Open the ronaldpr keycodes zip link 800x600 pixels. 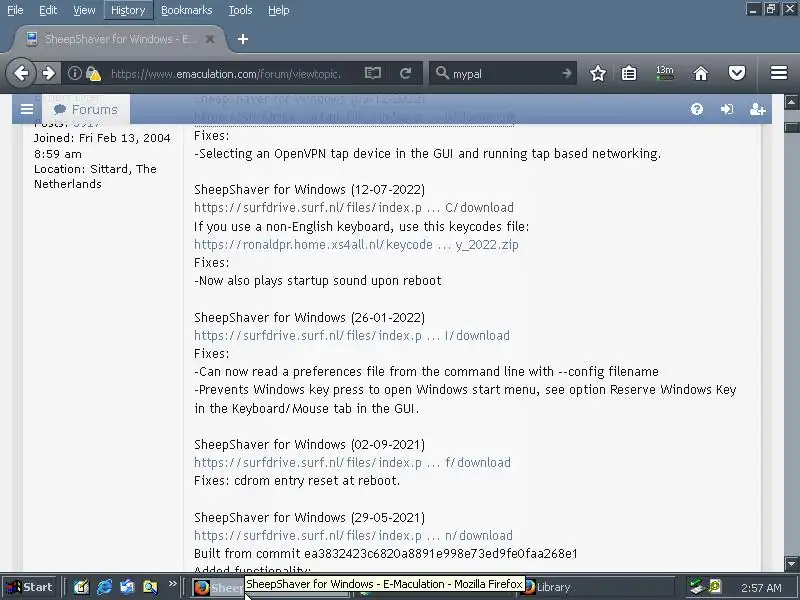click(x=356, y=244)
